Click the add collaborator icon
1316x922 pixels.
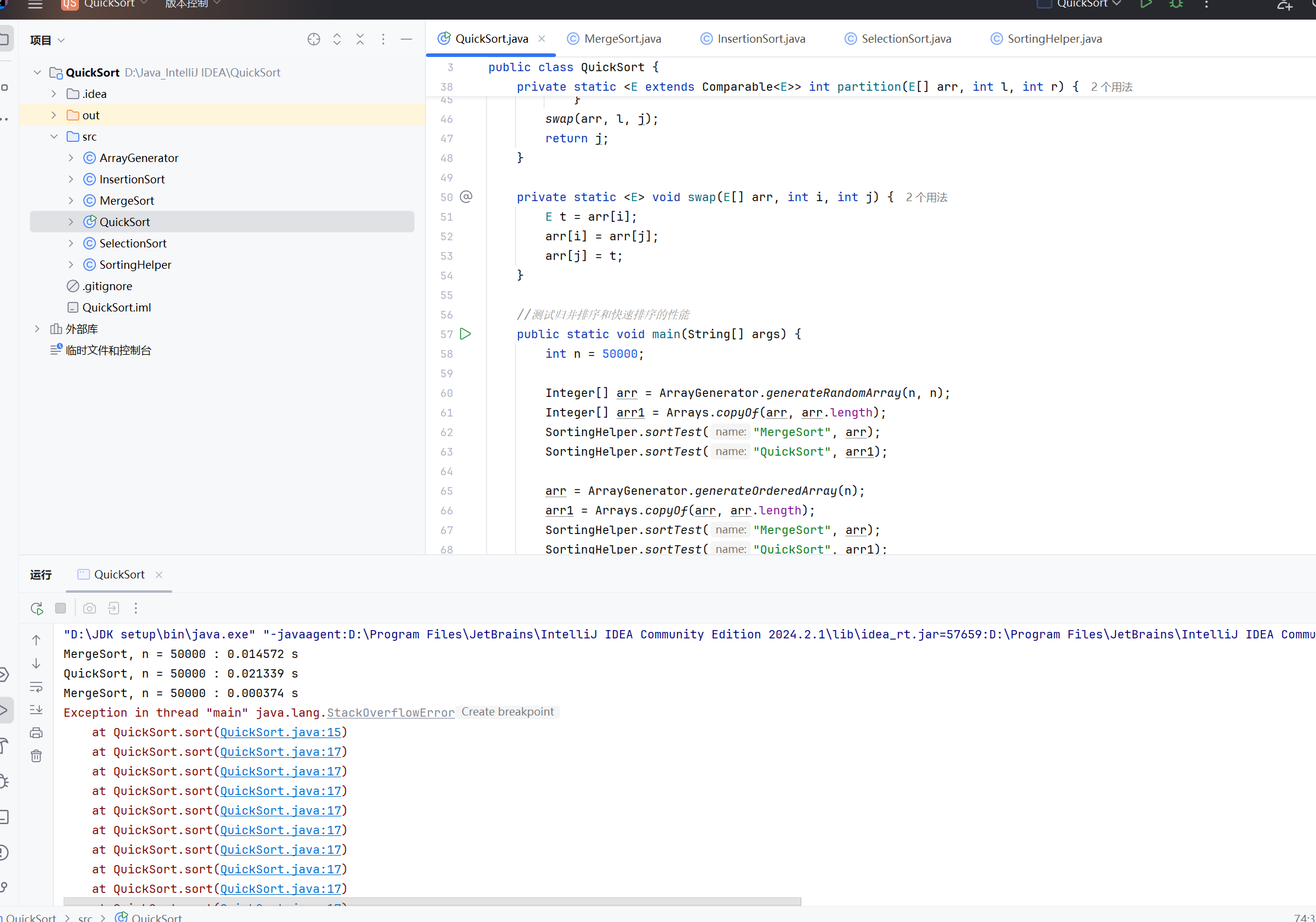[x=1285, y=5]
